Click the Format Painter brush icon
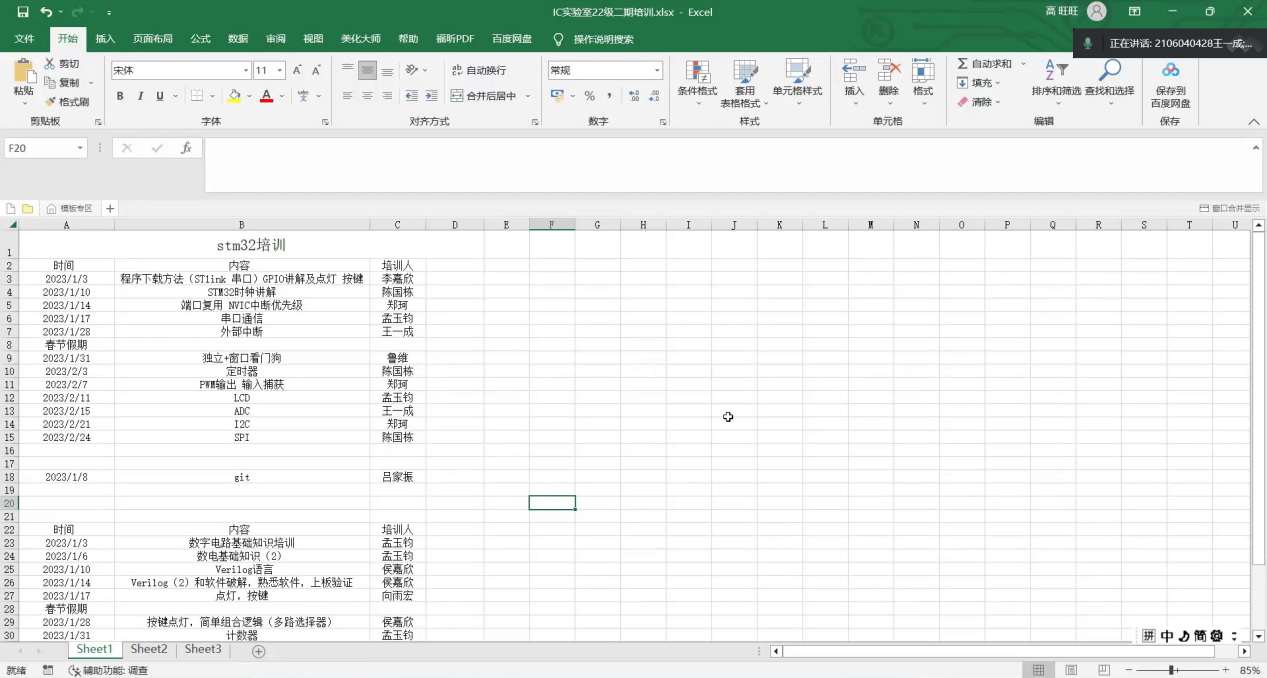 coord(50,102)
